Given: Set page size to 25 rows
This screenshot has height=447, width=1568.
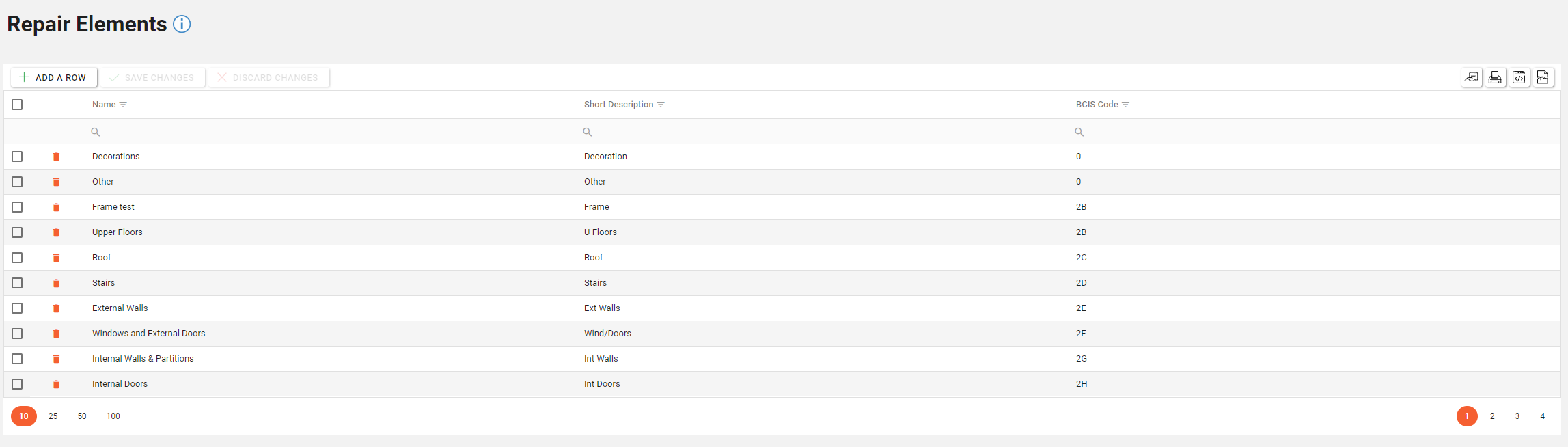Looking at the screenshot, I should click(53, 416).
